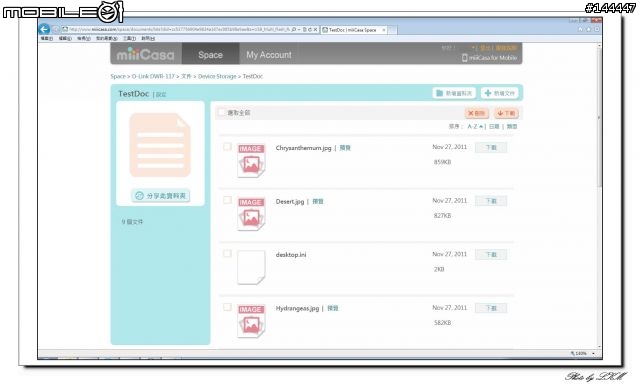This screenshot has width=640, height=388.
Task: Click the miiCasa logo
Action: point(145,54)
